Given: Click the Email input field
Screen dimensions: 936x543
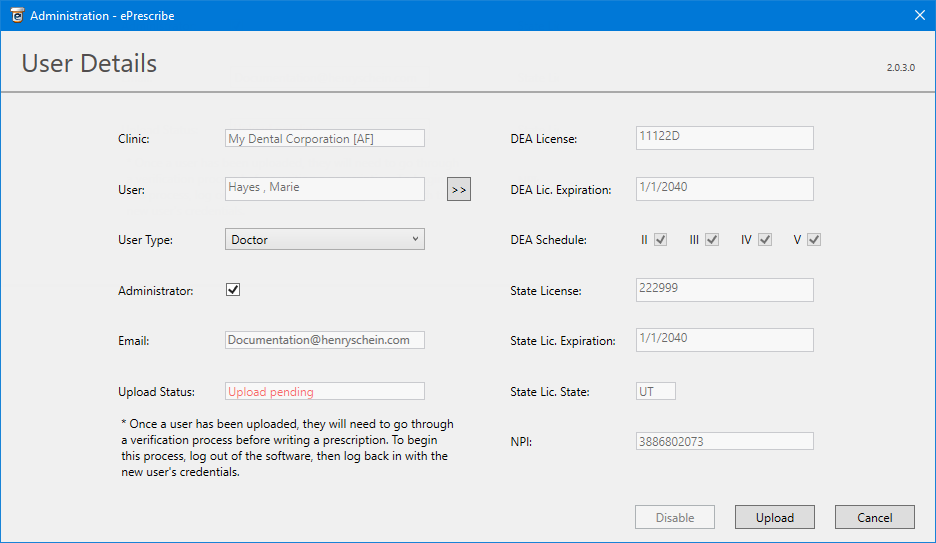Looking at the screenshot, I should click(325, 340).
